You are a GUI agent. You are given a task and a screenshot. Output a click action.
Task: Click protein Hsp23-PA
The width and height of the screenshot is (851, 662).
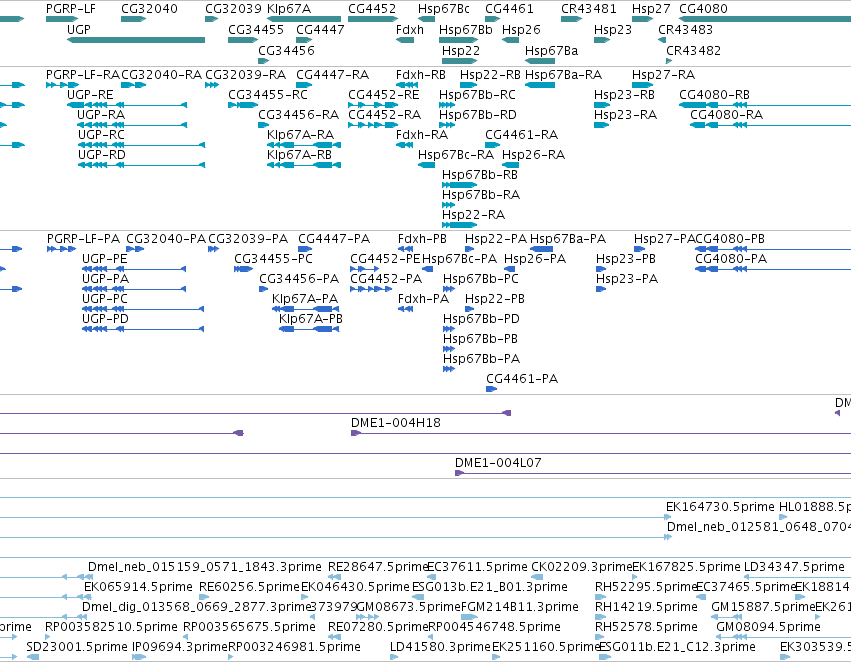tap(627, 278)
